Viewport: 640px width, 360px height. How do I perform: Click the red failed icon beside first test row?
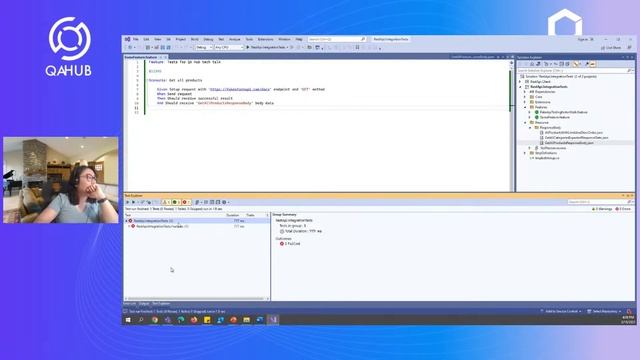click(x=131, y=221)
